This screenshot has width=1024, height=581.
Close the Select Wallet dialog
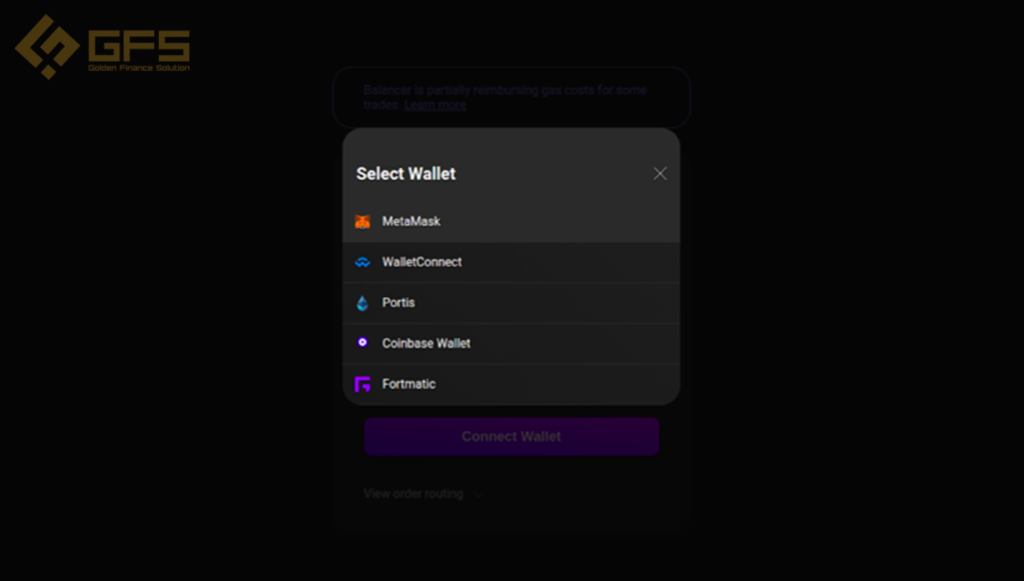pyautogui.click(x=660, y=174)
